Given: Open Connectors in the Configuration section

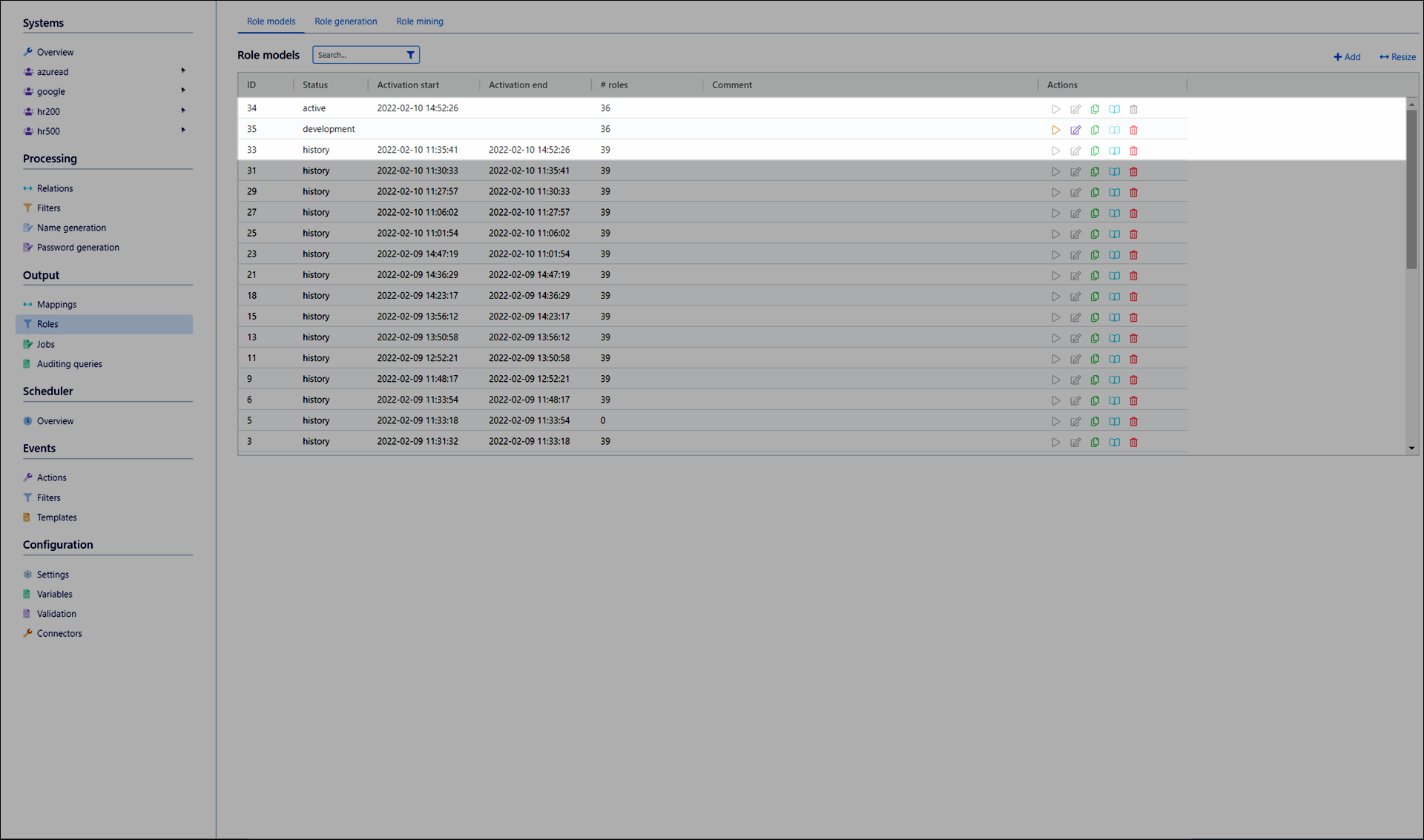Looking at the screenshot, I should pos(59,633).
